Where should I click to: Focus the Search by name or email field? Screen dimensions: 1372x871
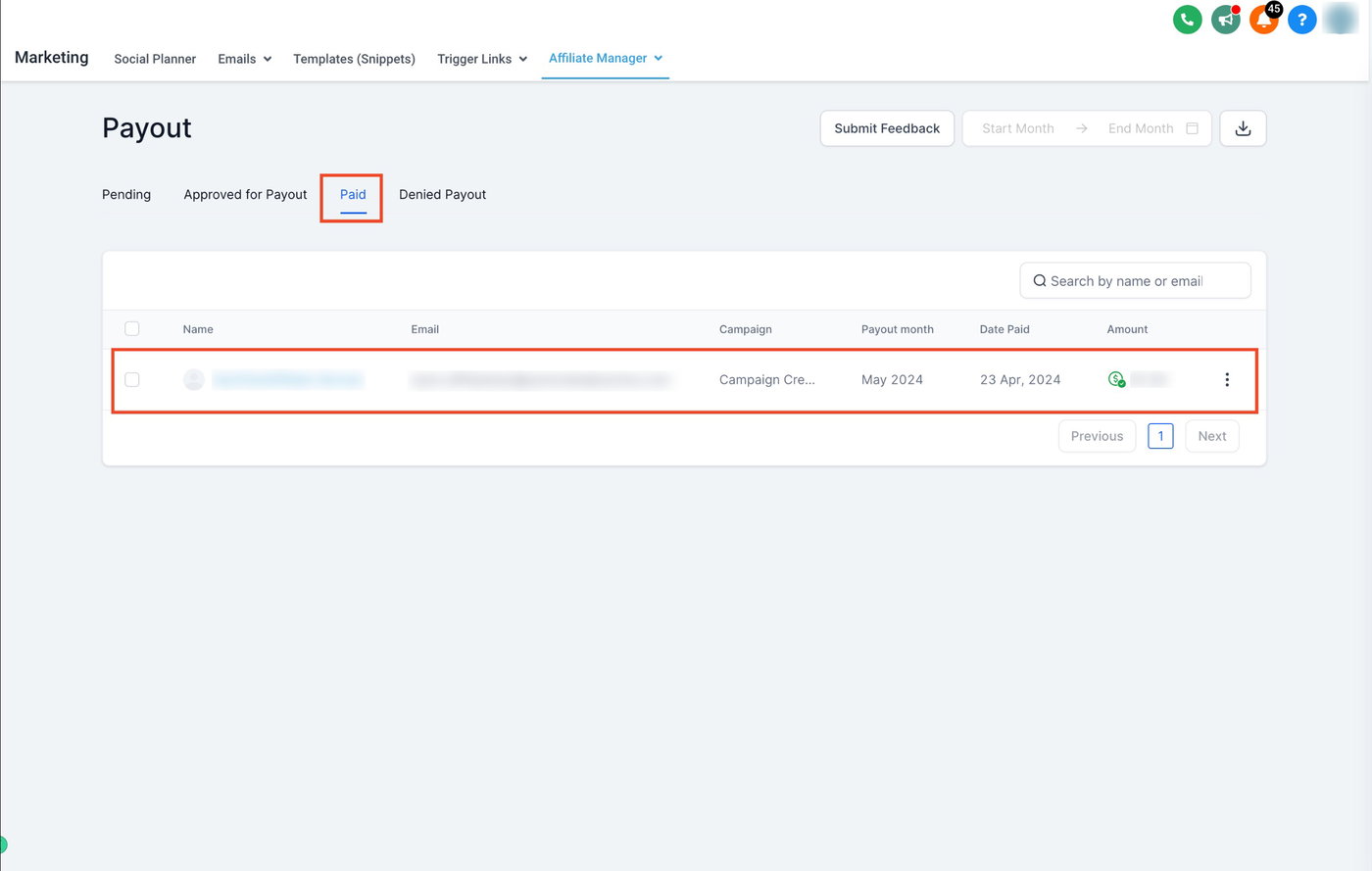(1135, 280)
